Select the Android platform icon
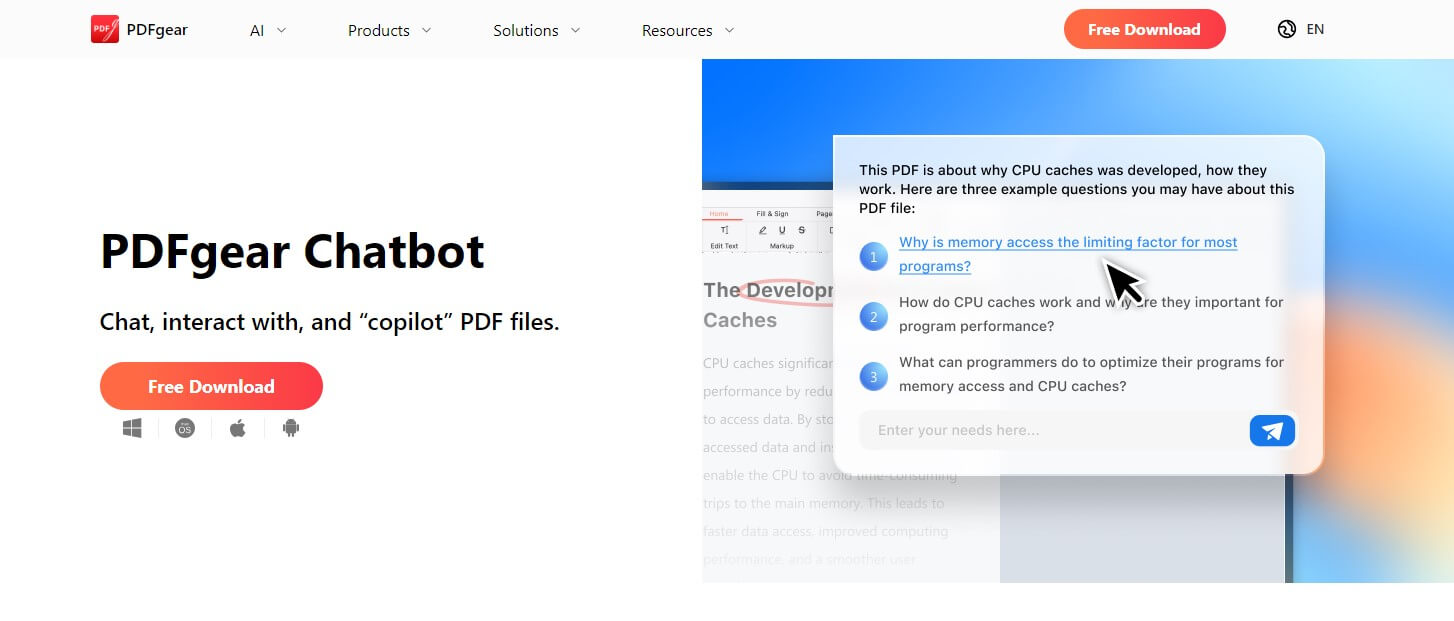 [291, 428]
